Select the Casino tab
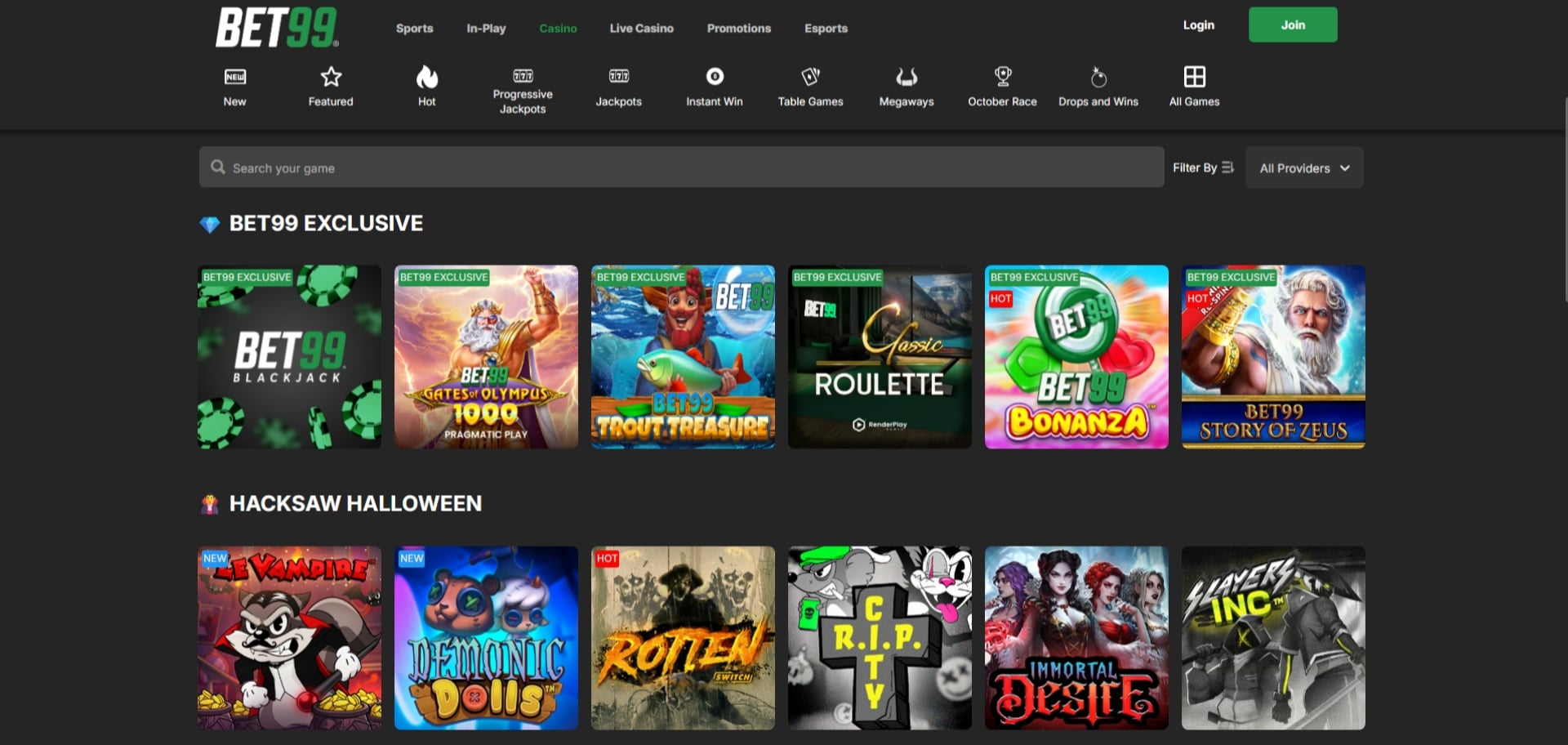Viewport: 1568px width, 745px height. click(558, 29)
